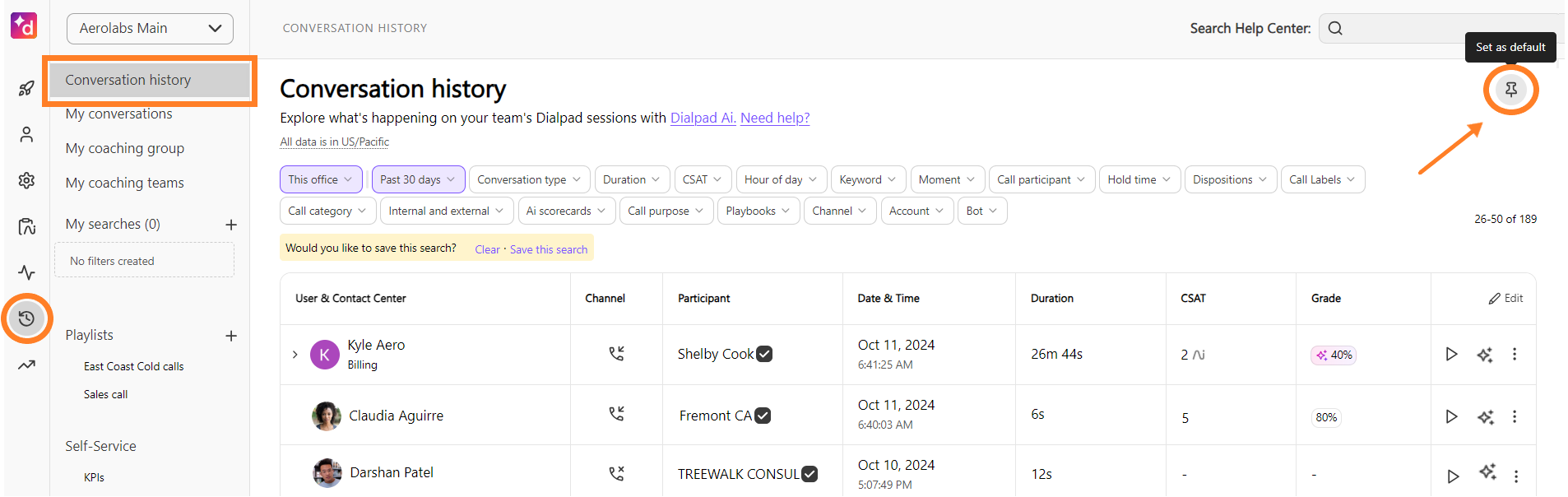Open East Coast Cold calls playlist

134,366
